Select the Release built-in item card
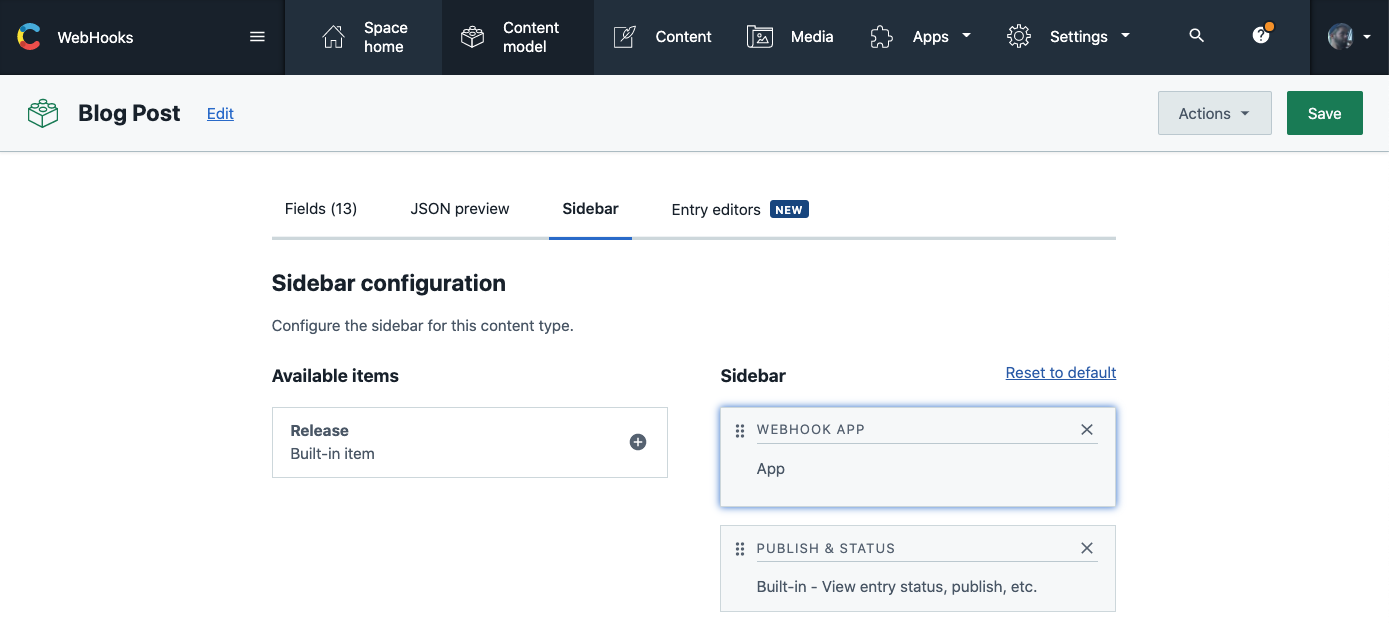 point(470,442)
